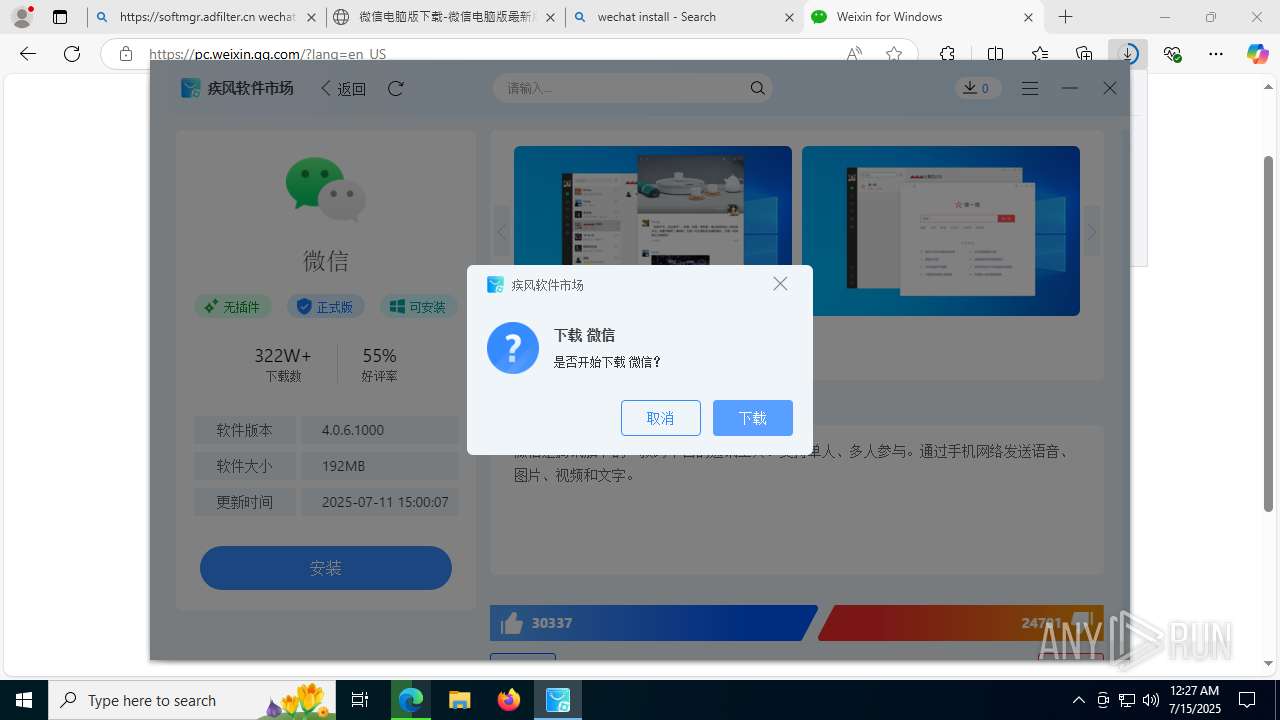Viewport: 1280px width, 720px height.
Task: Open File Explorer from taskbar
Action: [x=459, y=700]
